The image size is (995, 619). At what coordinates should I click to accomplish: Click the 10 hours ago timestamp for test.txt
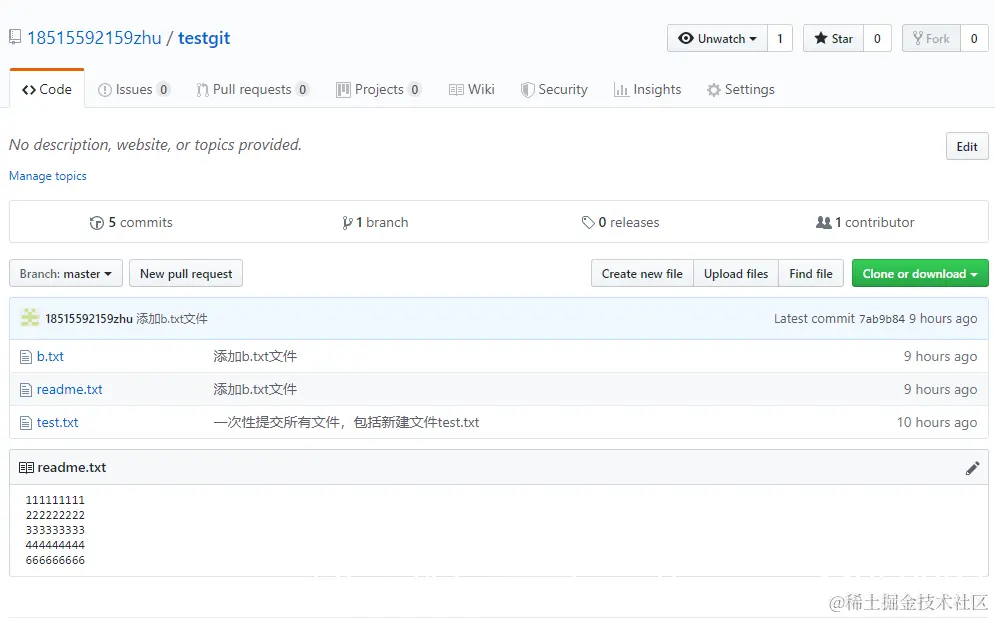coord(937,423)
